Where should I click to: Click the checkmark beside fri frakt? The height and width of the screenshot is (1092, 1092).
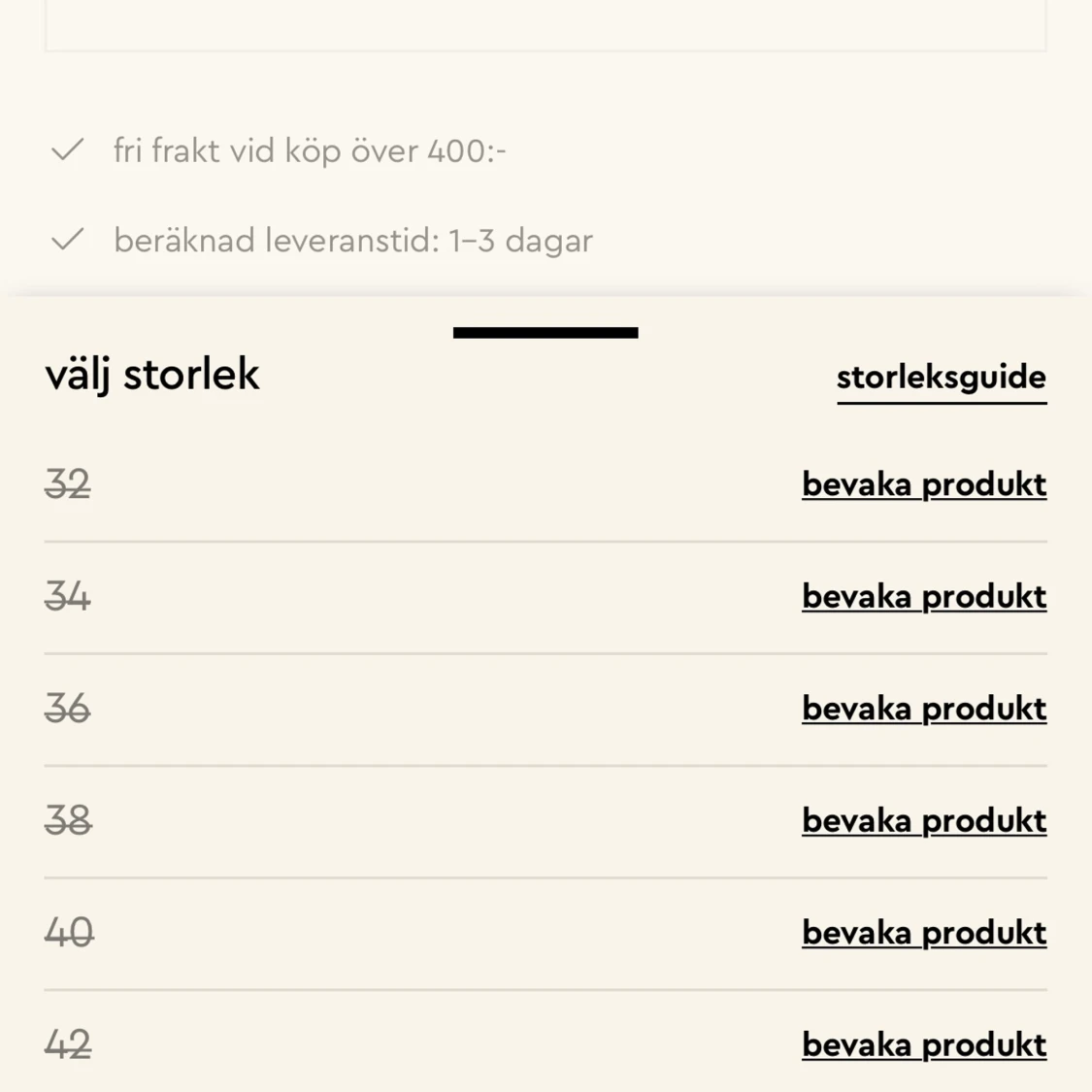pos(68,150)
